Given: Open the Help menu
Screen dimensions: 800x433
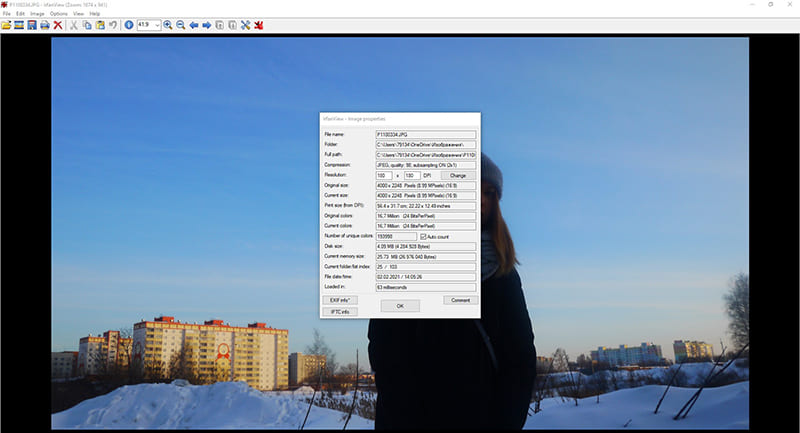Looking at the screenshot, I should point(95,14).
